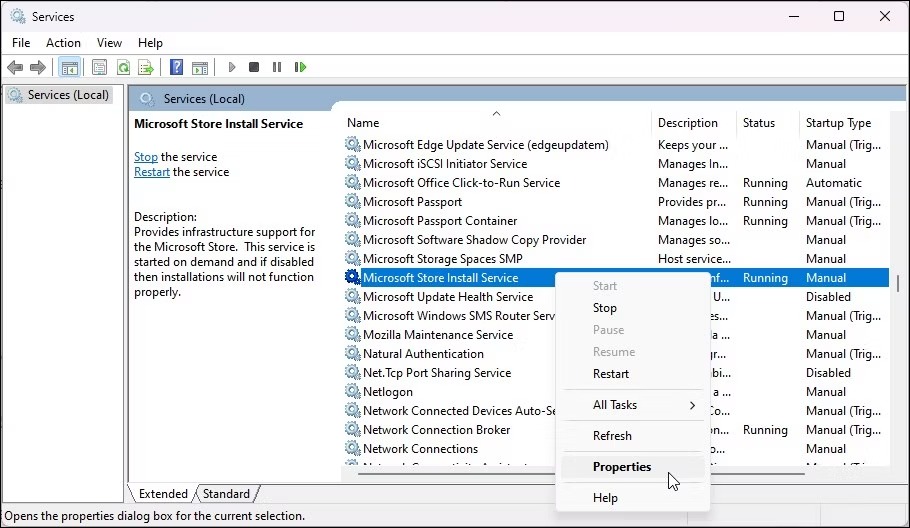Choose Restart in the context menu

pyautogui.click(x=633, y=374)
